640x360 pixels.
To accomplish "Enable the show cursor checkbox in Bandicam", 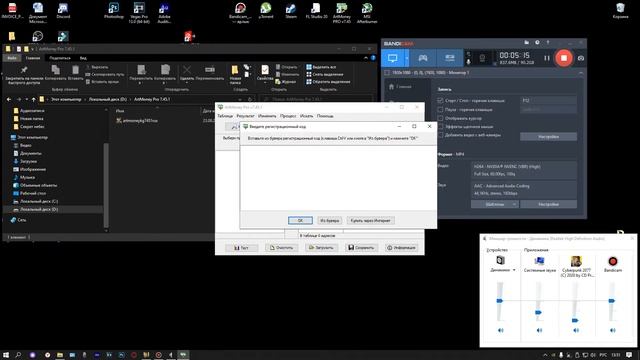I will coord(440,118).
